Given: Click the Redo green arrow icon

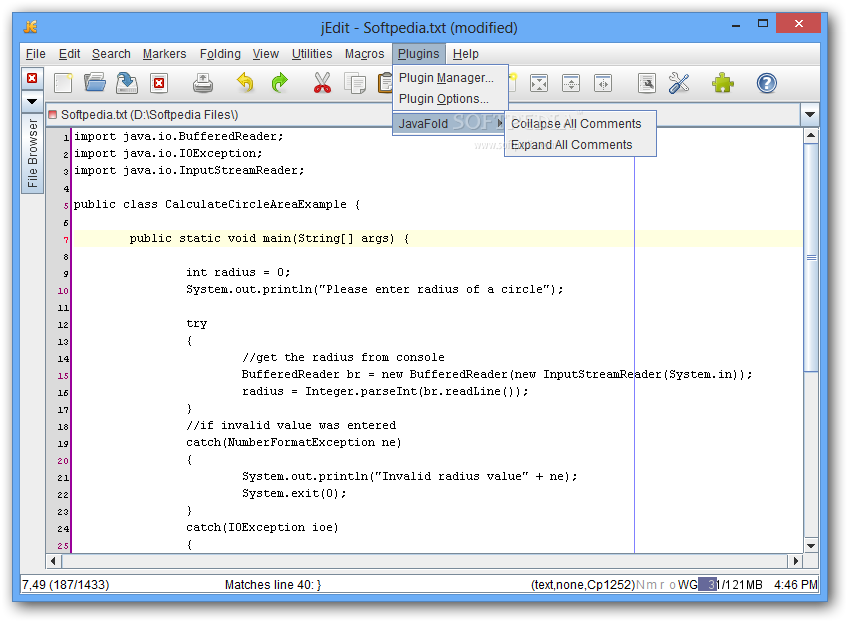Looking at the screenshot, I should 280,83.
